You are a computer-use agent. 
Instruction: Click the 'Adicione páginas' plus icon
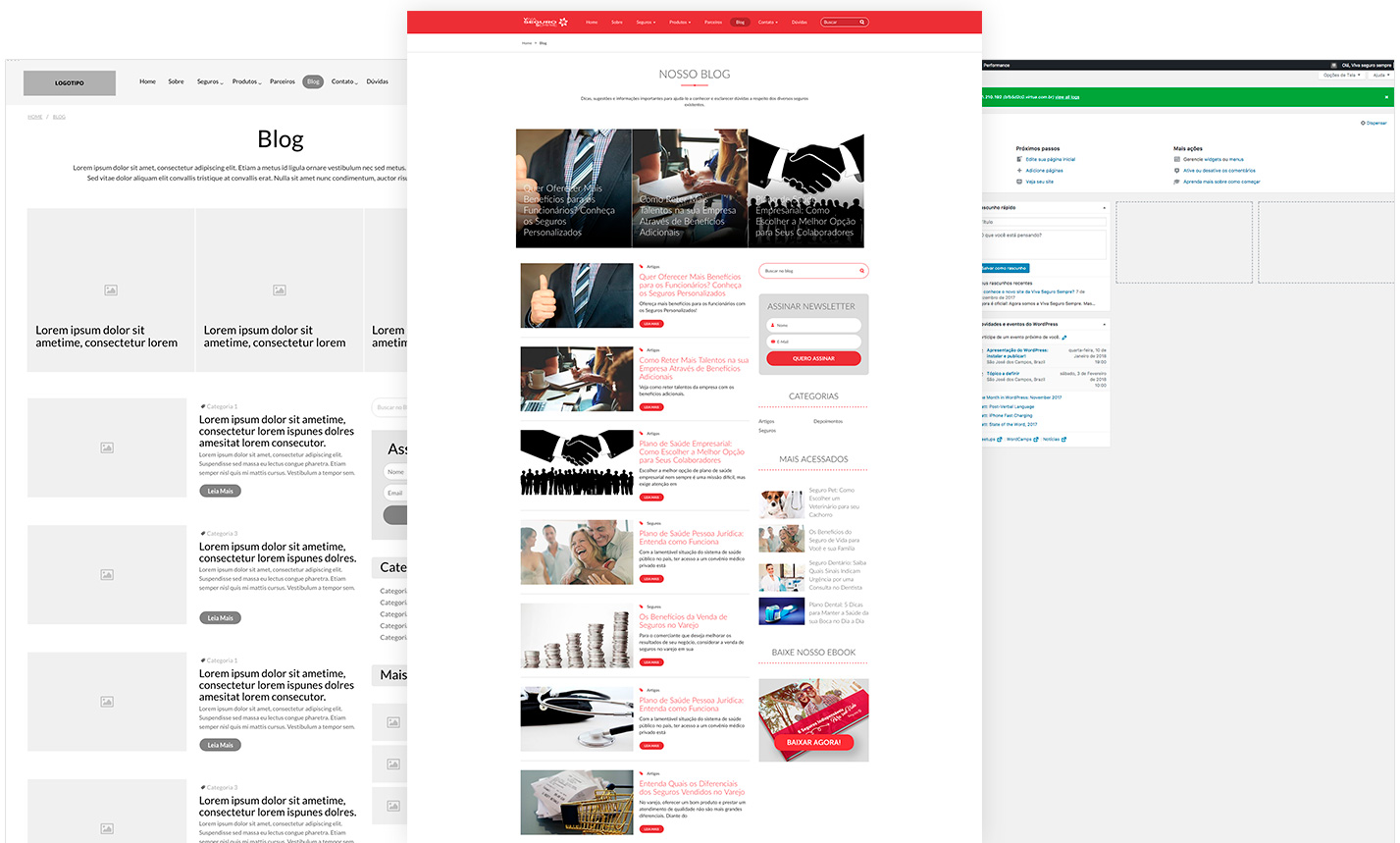pos(1019,171)
